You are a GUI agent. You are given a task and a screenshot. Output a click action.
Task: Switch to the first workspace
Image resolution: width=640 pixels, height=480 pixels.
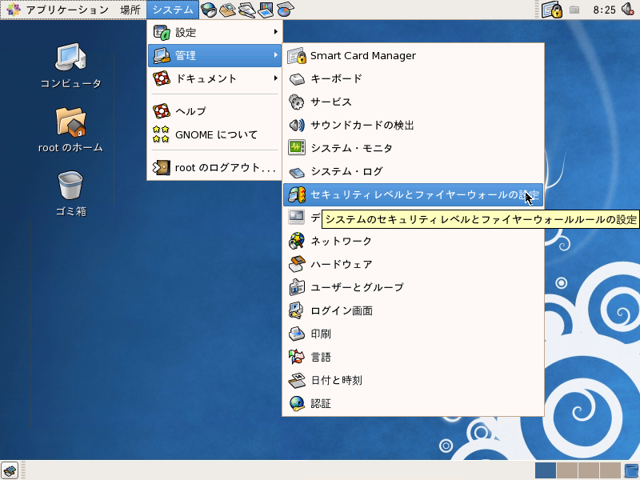[x=545, y=471]
